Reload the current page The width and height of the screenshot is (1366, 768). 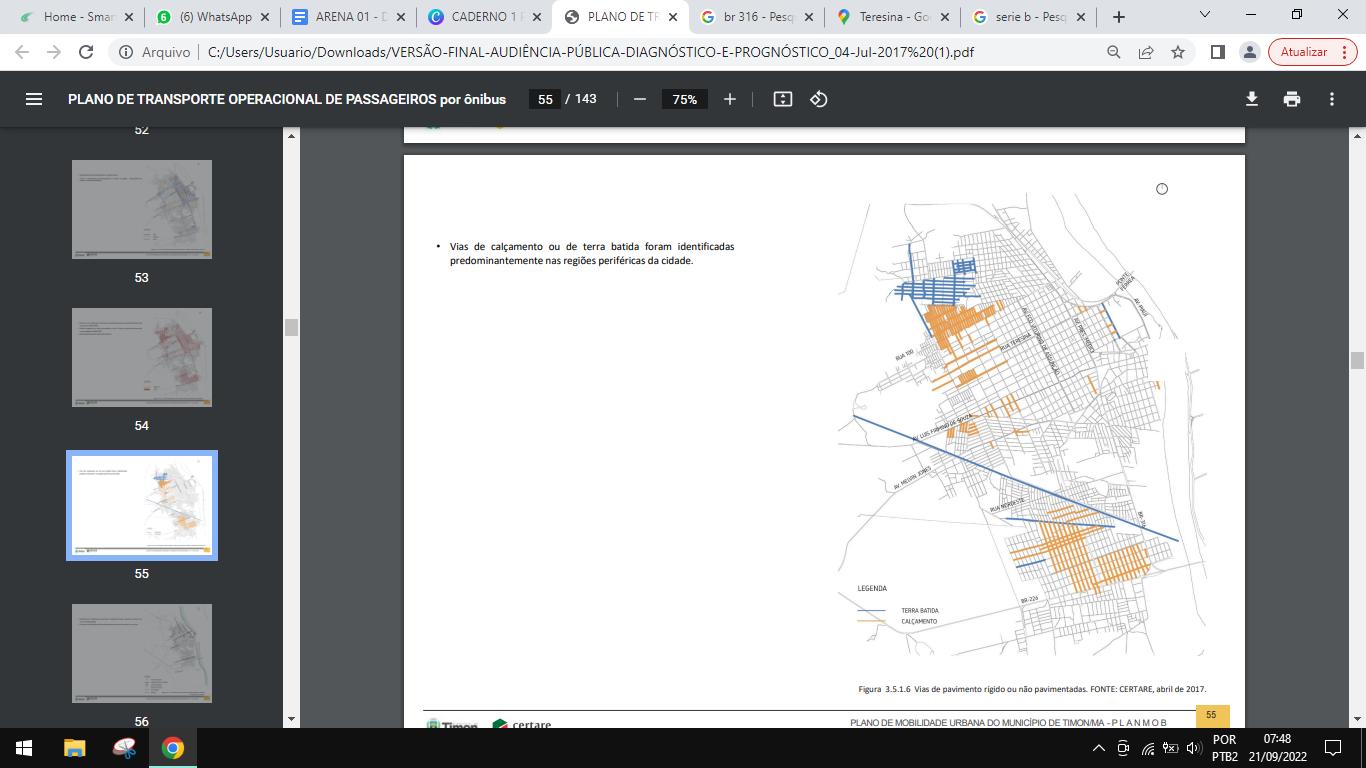(x=86, y=52)
